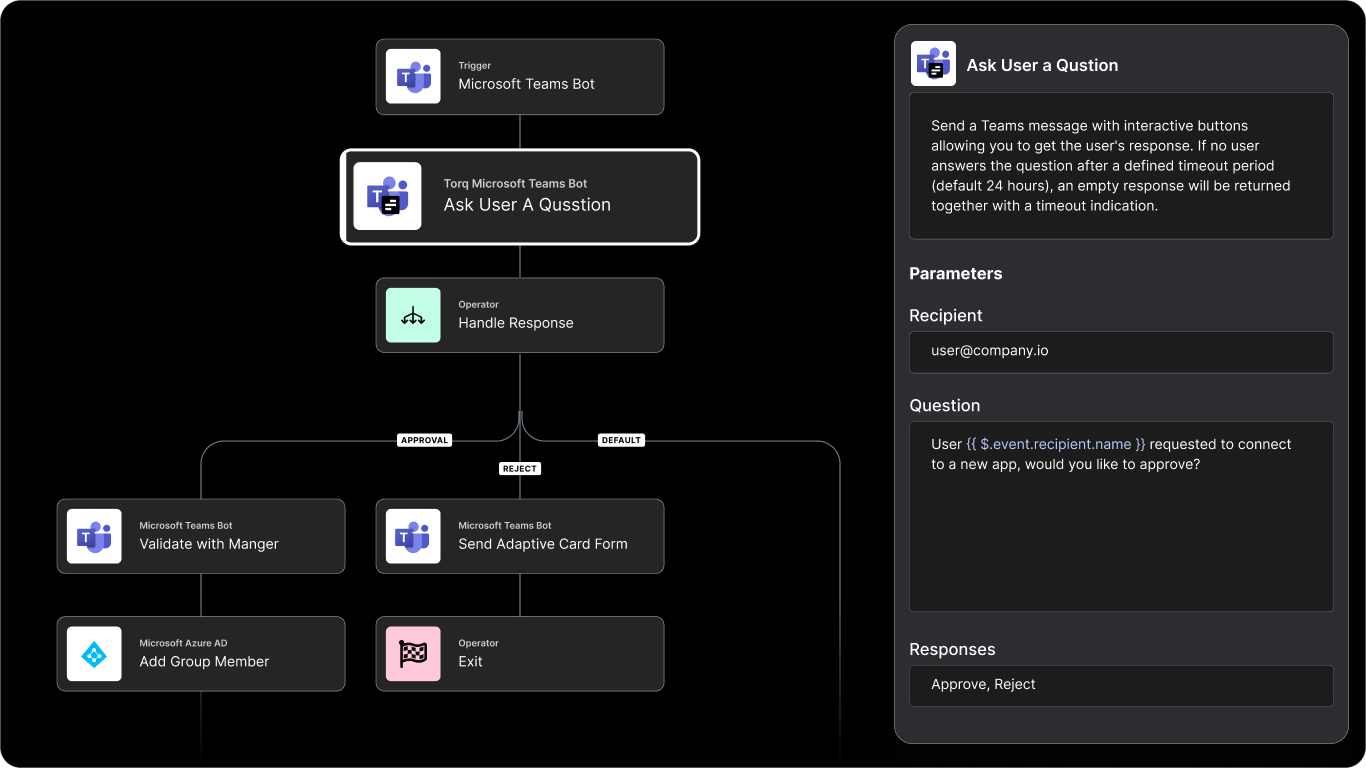Click into the Recipient field with user@company.io
This screenshot has height=768, width=1366.
(1120, 352)
